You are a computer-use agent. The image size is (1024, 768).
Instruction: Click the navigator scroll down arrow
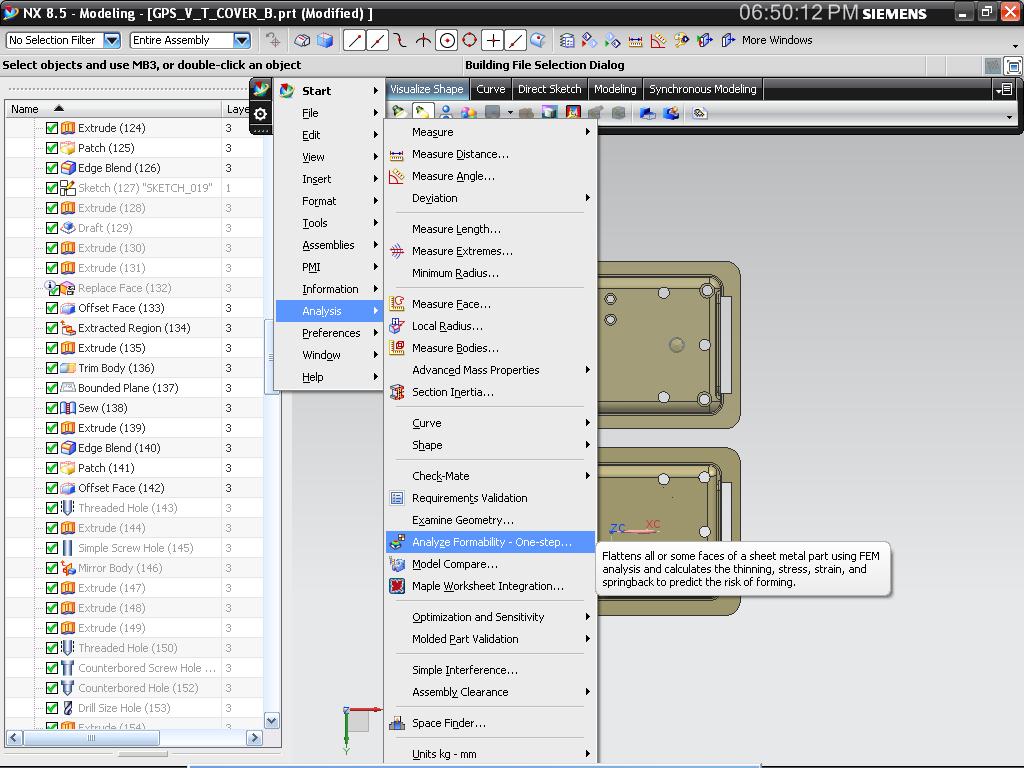point(272,721)
